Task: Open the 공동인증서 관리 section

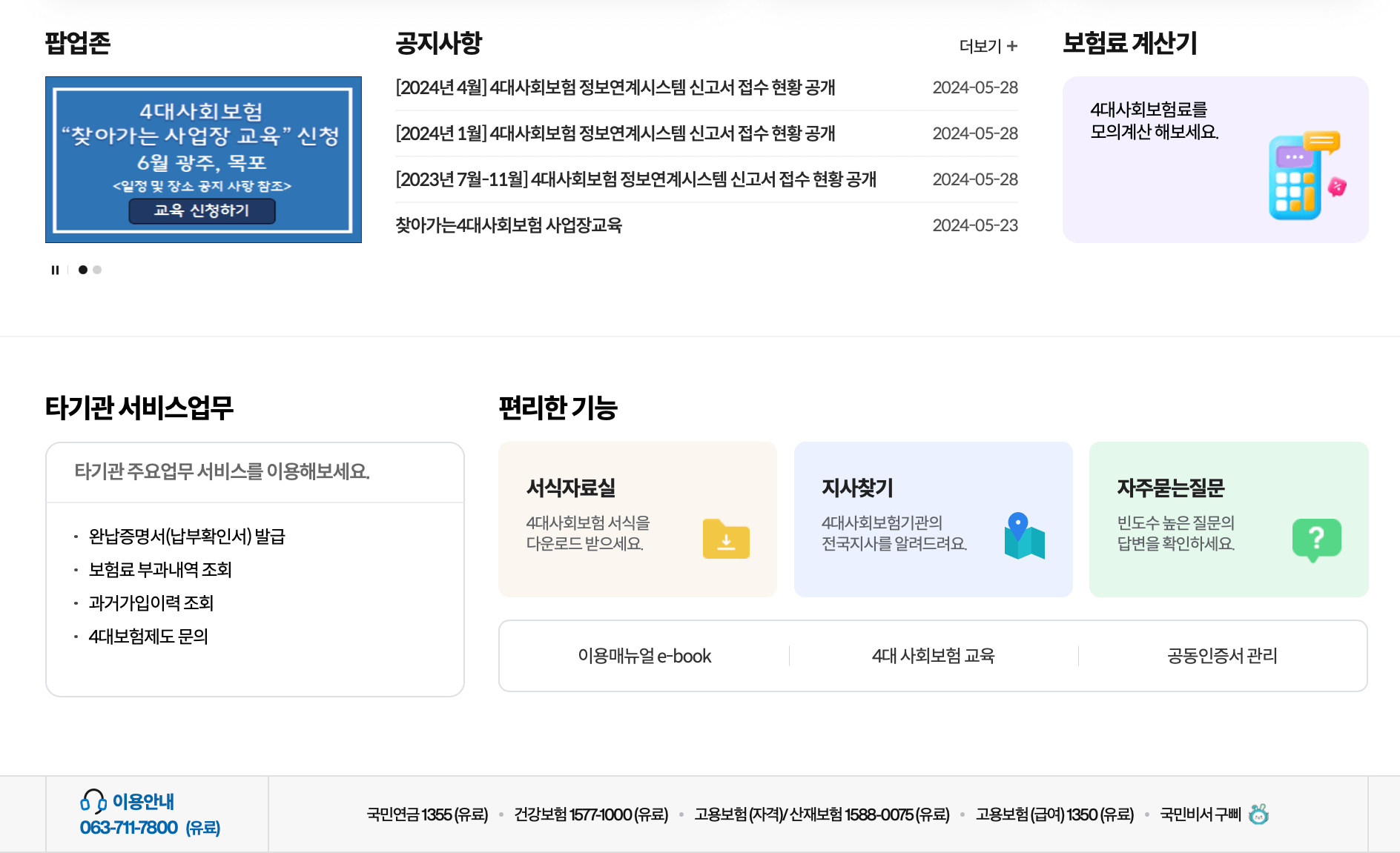Action: click(1223, 656)
